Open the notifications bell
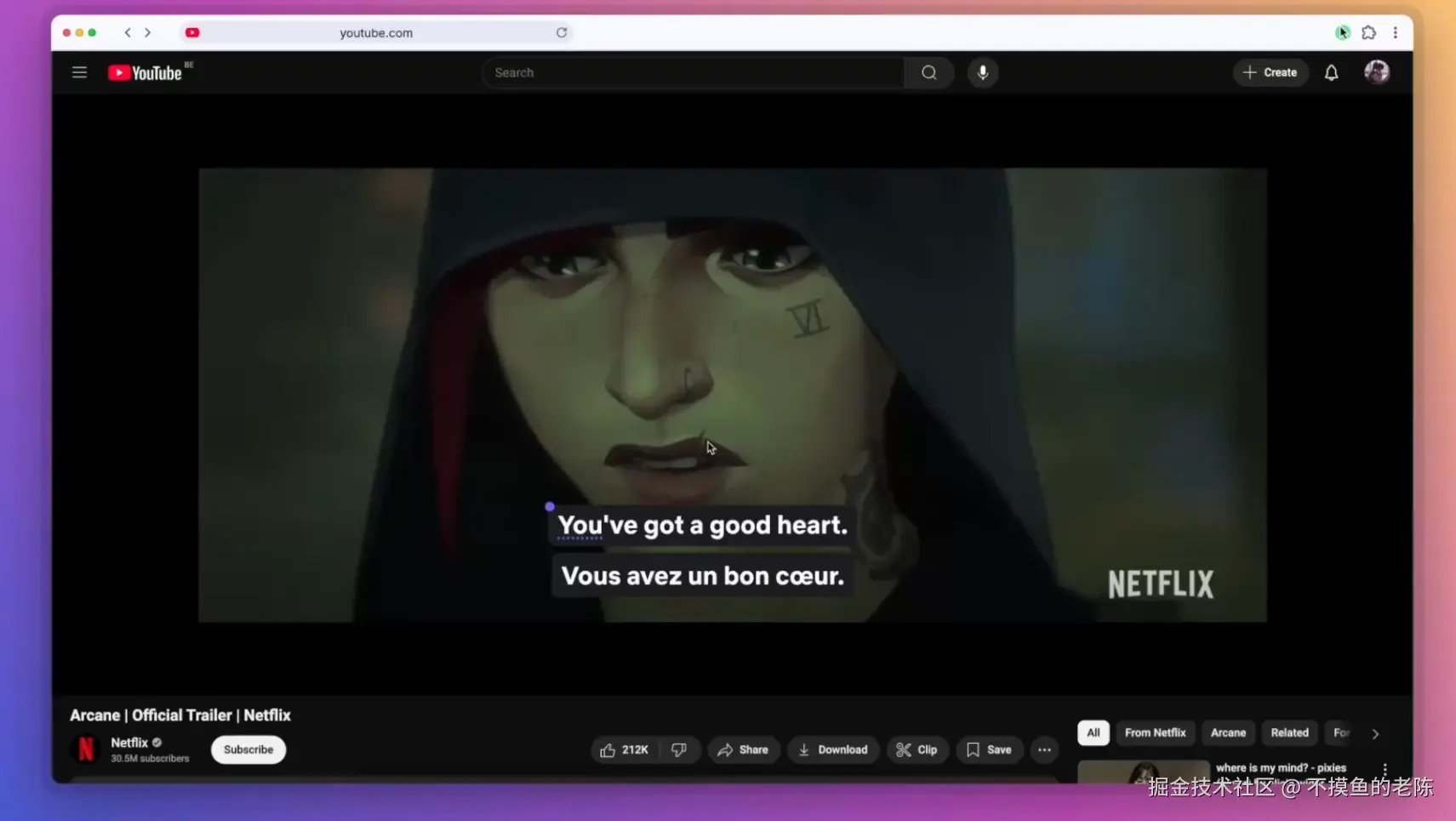This screenshot has width=1456, height=821. pos(1332,72)
